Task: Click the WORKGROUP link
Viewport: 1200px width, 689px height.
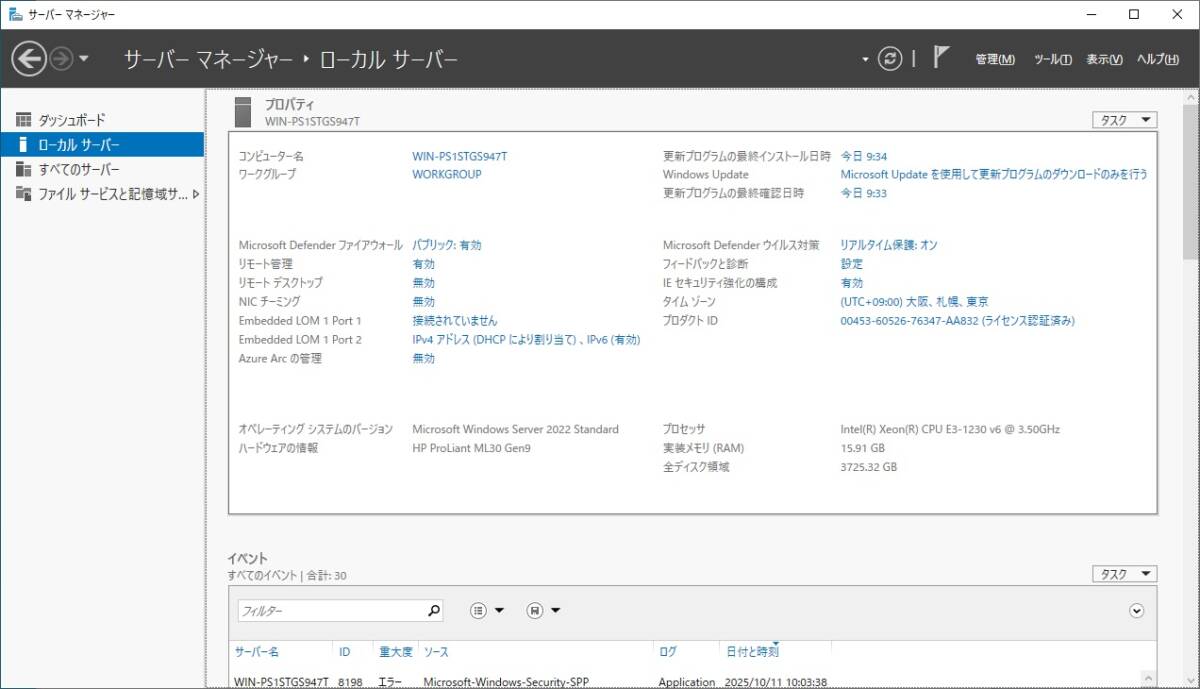Action: pyautogui.click(x=446, y=174)
